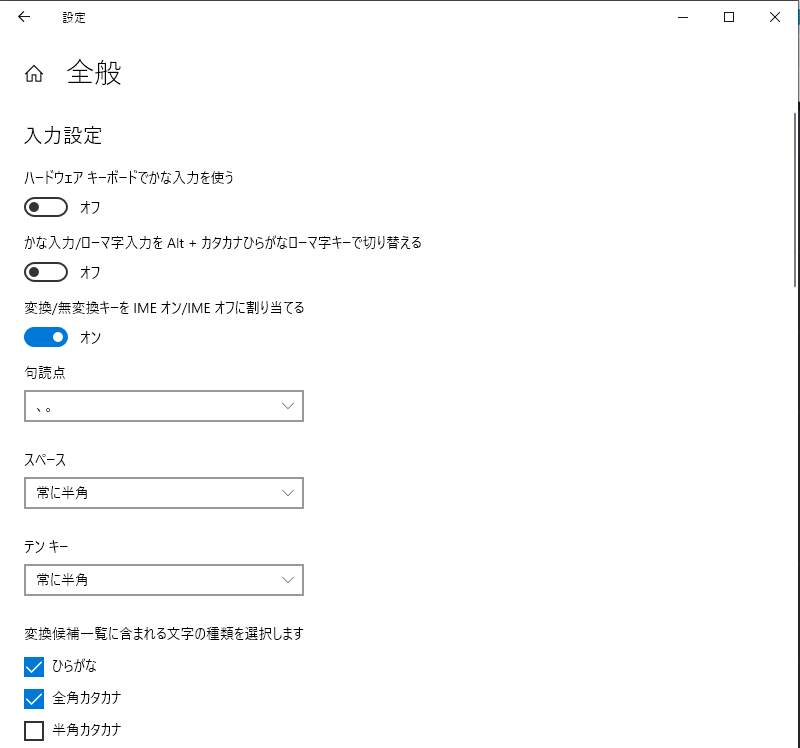The width and height of the screenshot is (800, 748).
Task: Toggle the Alt + カタカナひらがな switching switch
Action: coord(46,272)
